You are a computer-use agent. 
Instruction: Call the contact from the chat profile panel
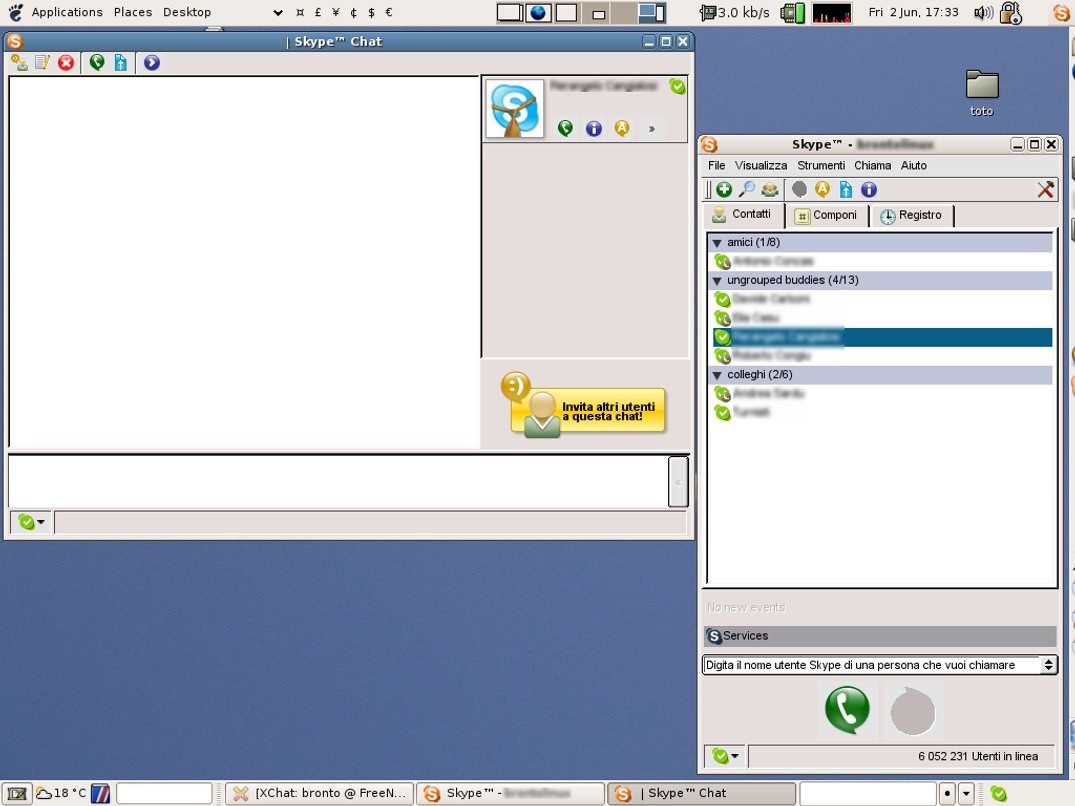[565, 128]
